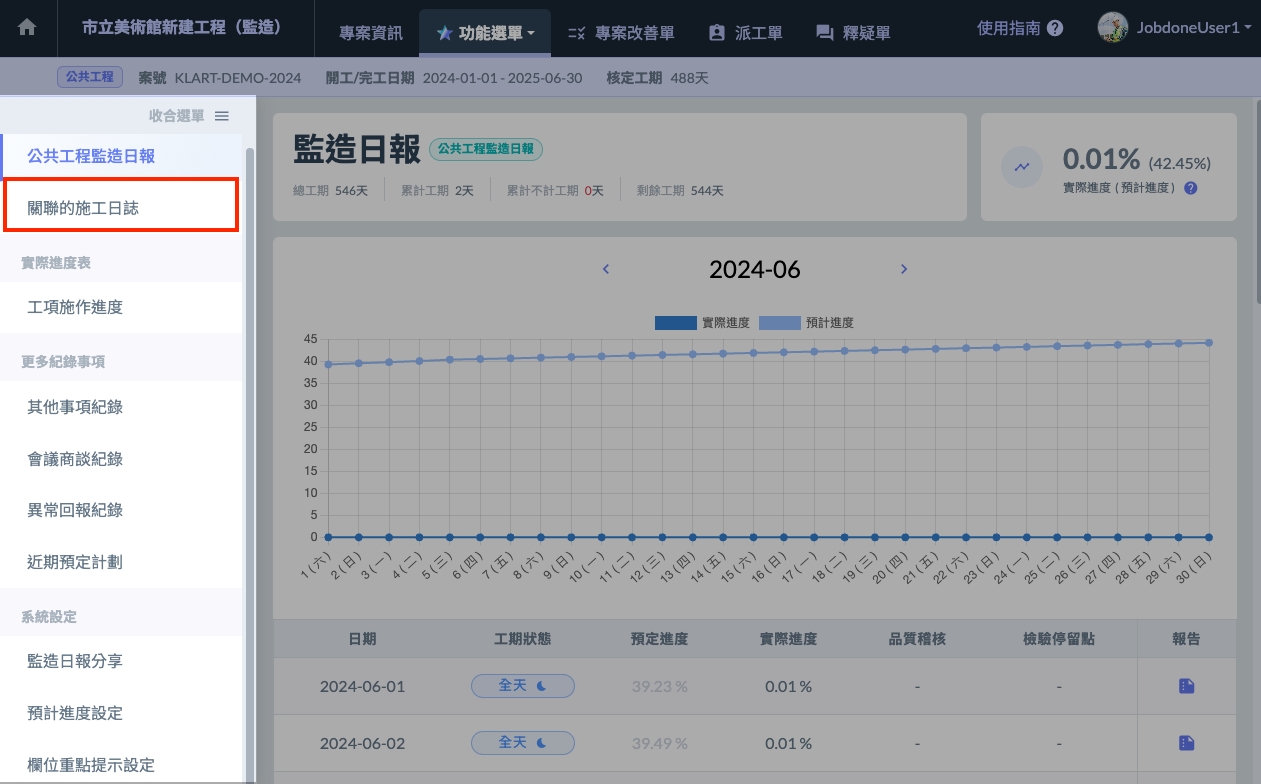The height and width of the screenshot is (784, 1261).
Task: Click the help icon beside 使用指南
Action: [x=1055, y=29]
